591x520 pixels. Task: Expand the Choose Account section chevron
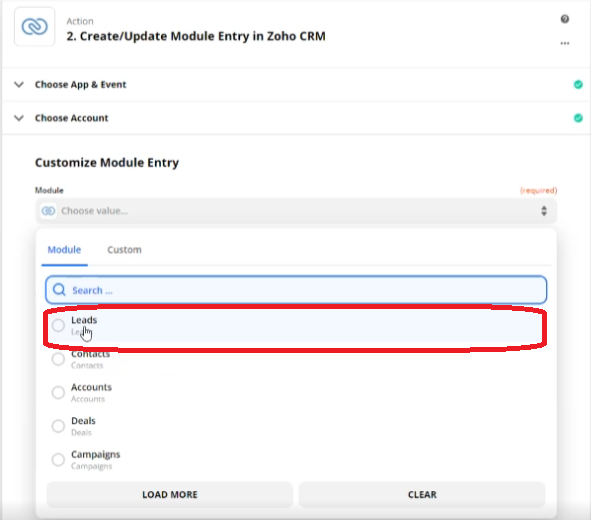tap(19, 118)
